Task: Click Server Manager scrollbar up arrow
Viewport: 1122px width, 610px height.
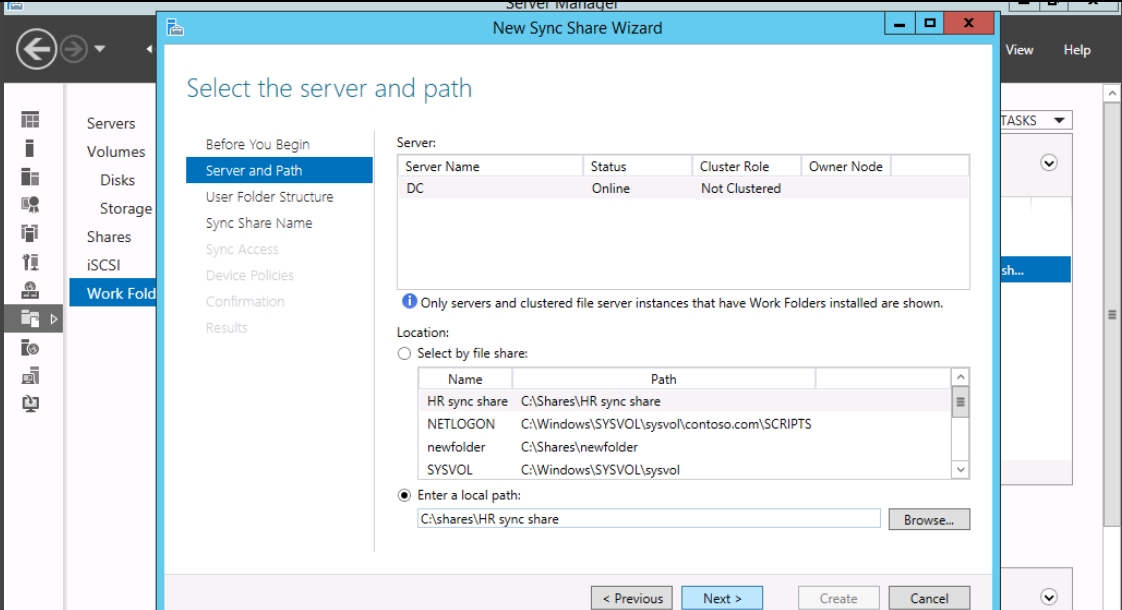Action: click(x=1112, y=93)
